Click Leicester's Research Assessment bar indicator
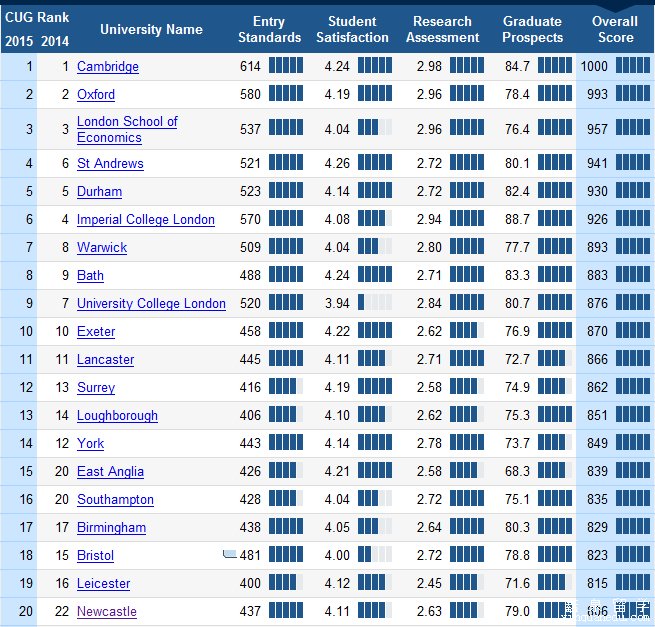Viewport: 655px width, 627px height. pyautogui.click(x=466, y=583)
